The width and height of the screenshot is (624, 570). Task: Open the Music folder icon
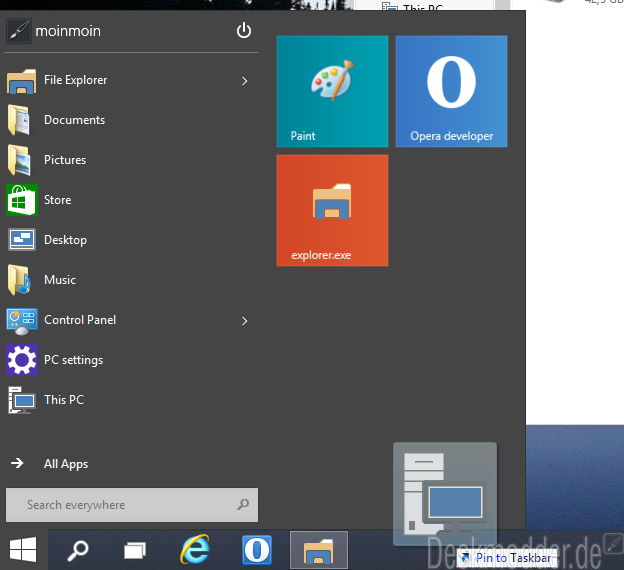tap(19, 280)
